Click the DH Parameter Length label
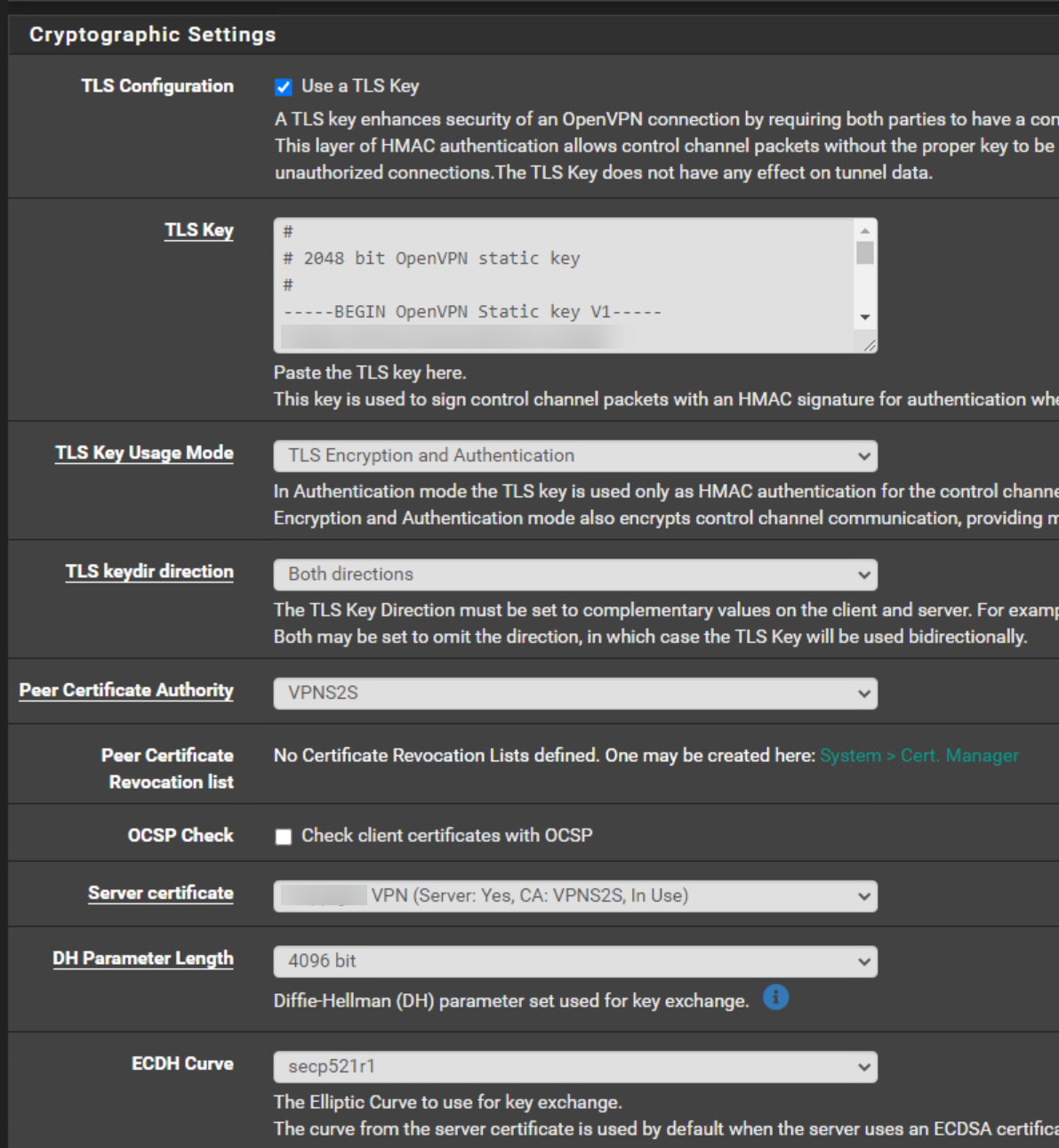 click(x=143, y=959)
